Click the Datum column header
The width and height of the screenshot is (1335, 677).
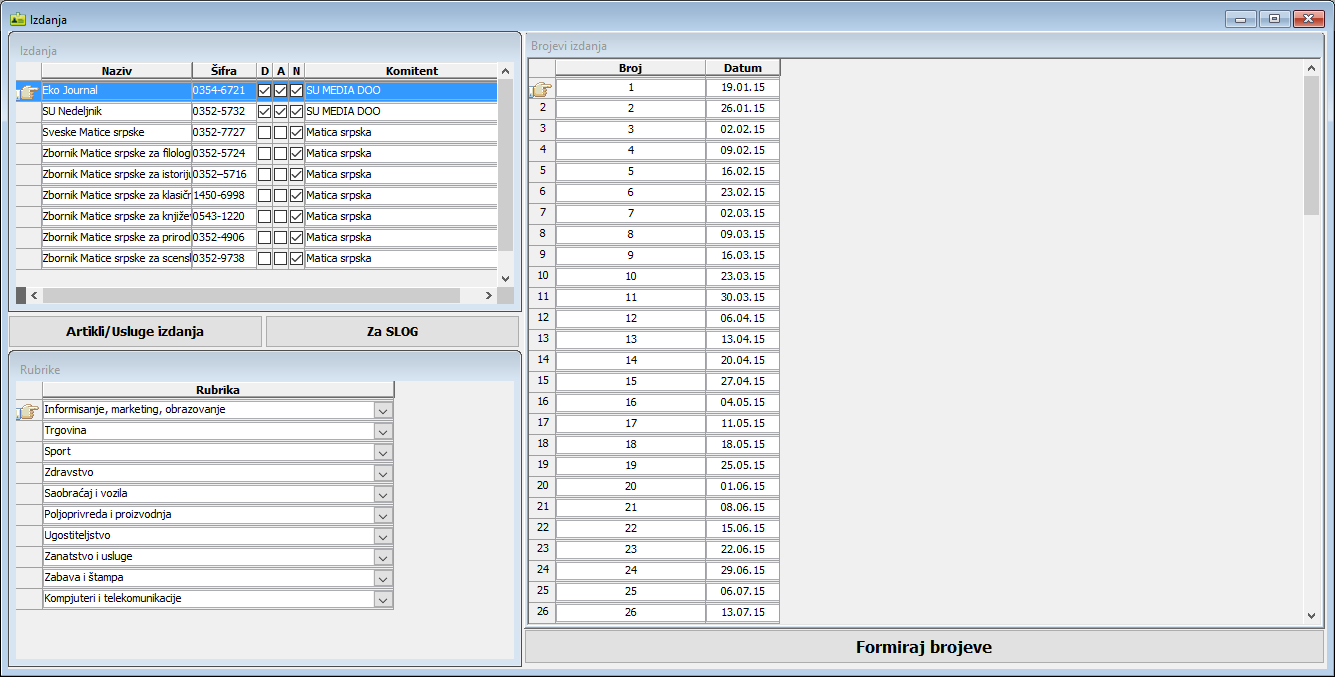(742, 68)
